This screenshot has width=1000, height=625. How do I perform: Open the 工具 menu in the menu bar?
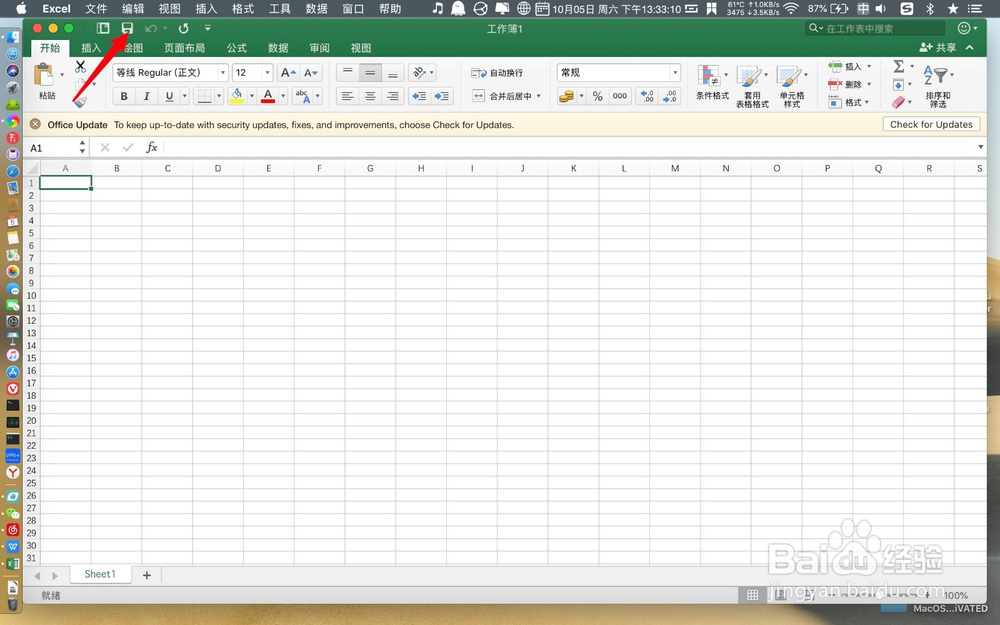pyautogui.click(x=279, y=8)
